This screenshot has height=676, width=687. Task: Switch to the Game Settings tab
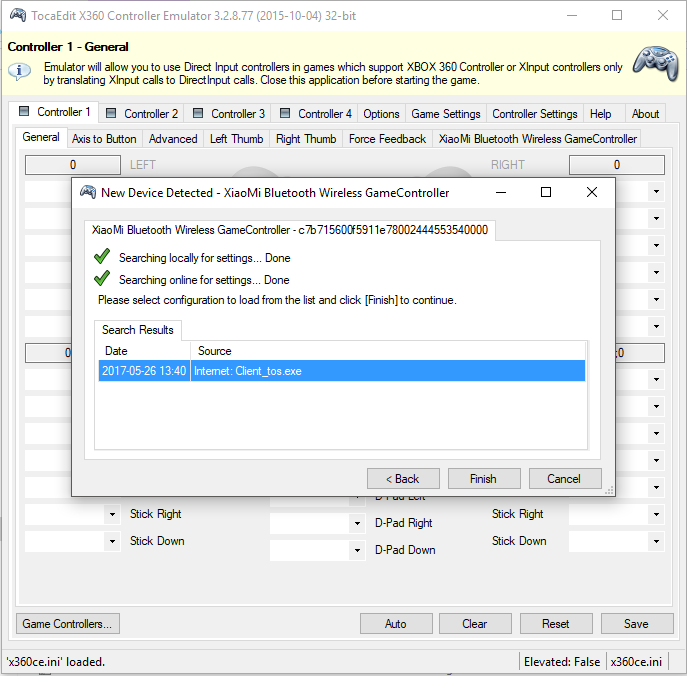coord(446,114)
